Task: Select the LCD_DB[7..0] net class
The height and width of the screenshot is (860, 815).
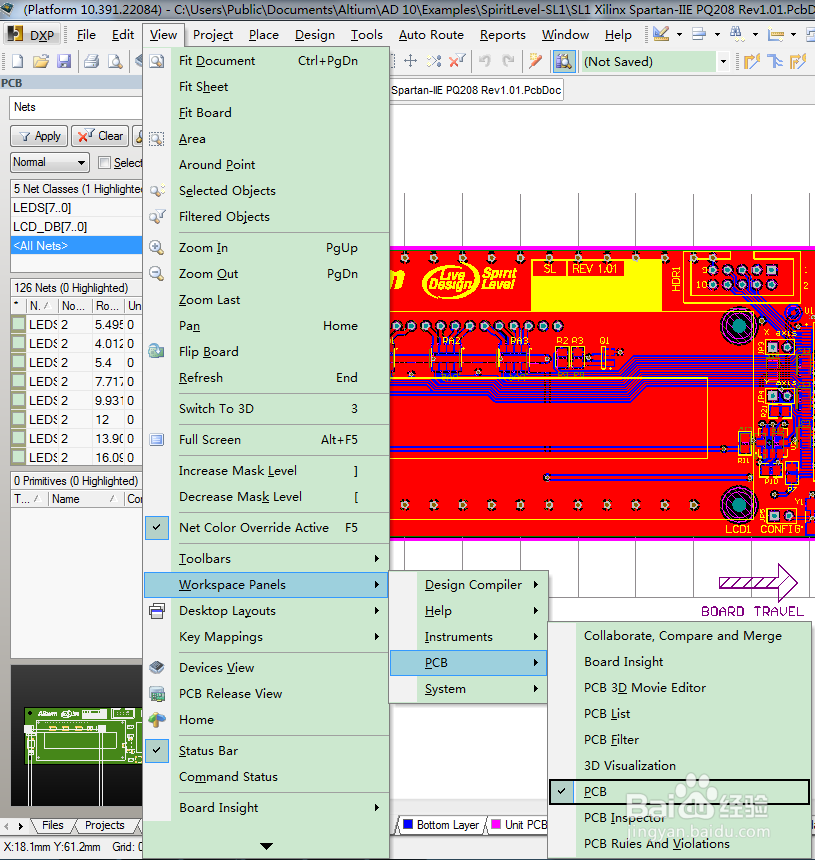Action: click(76, 227)
